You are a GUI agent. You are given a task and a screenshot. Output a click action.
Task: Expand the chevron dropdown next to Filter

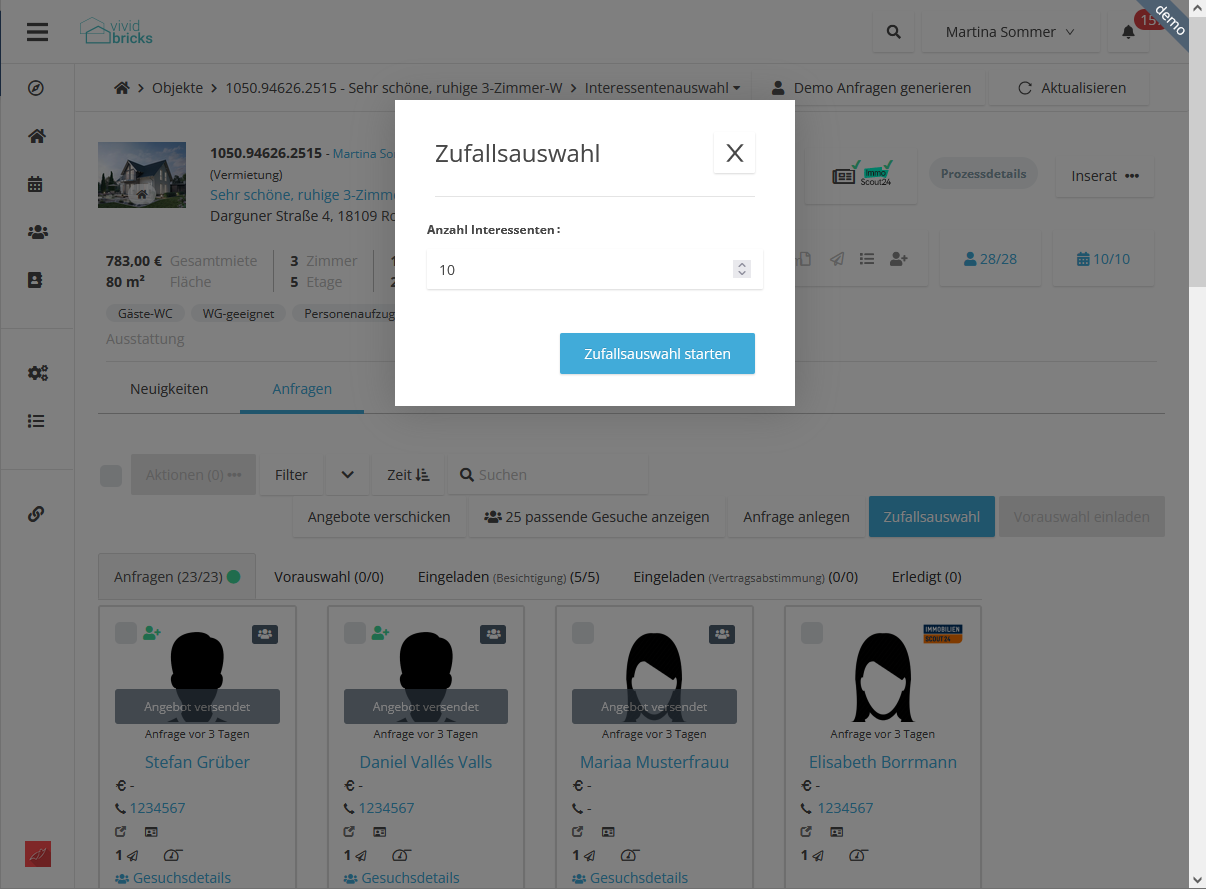coord(348,475)
